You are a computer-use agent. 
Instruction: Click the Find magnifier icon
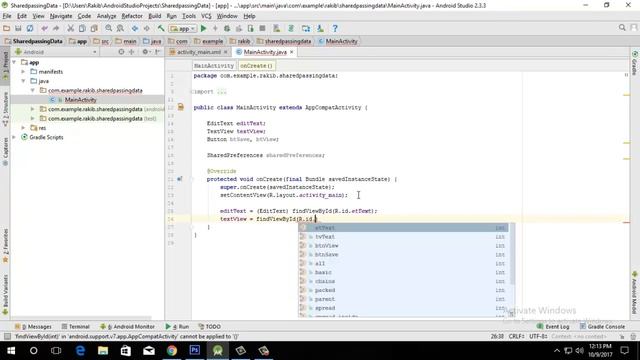pyautogui.click(x=109, y=28)
